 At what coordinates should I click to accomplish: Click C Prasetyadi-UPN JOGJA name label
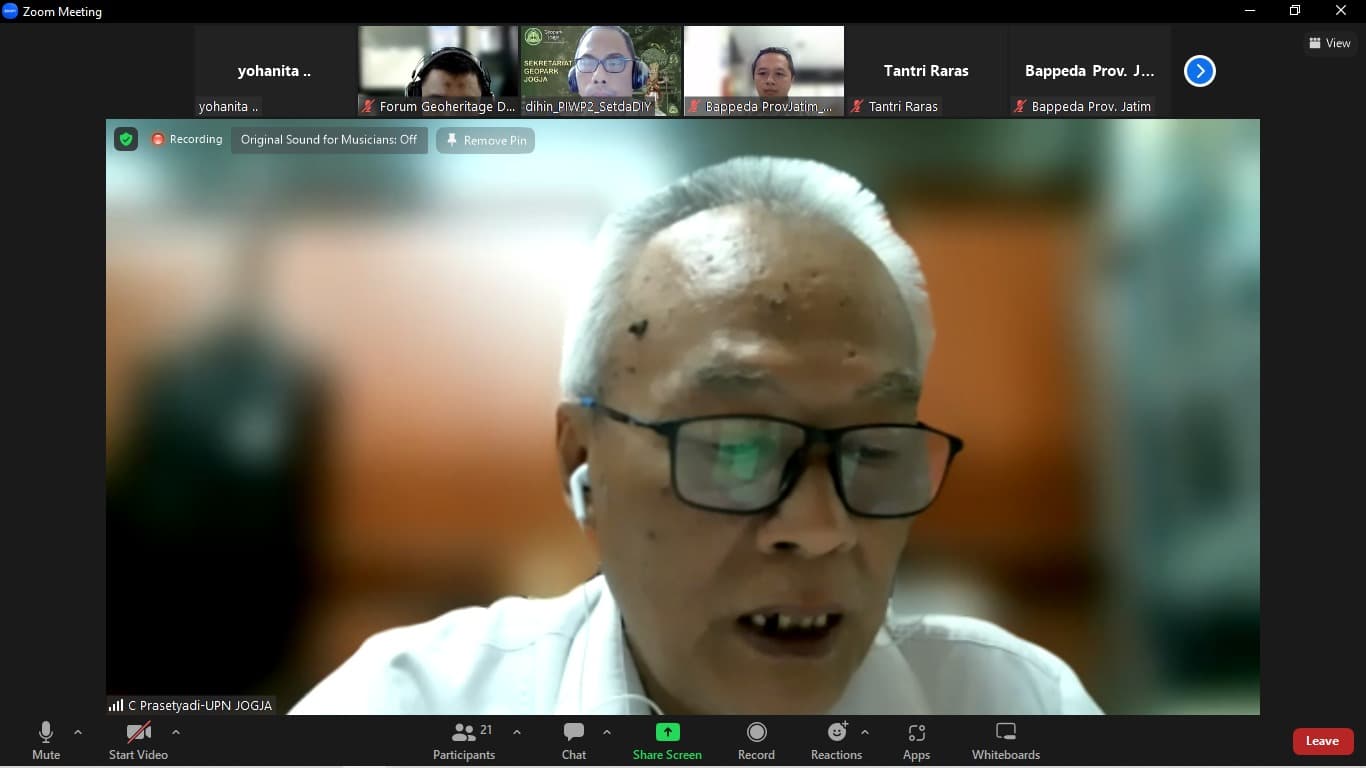pos(200,705)
